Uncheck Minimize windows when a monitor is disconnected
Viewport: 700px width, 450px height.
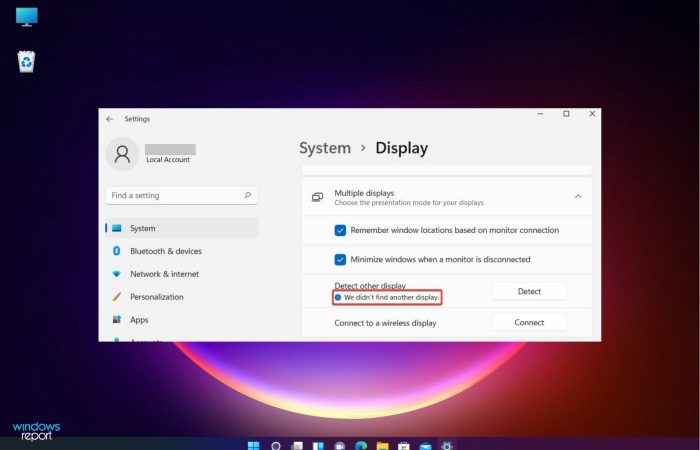point(340,259)
